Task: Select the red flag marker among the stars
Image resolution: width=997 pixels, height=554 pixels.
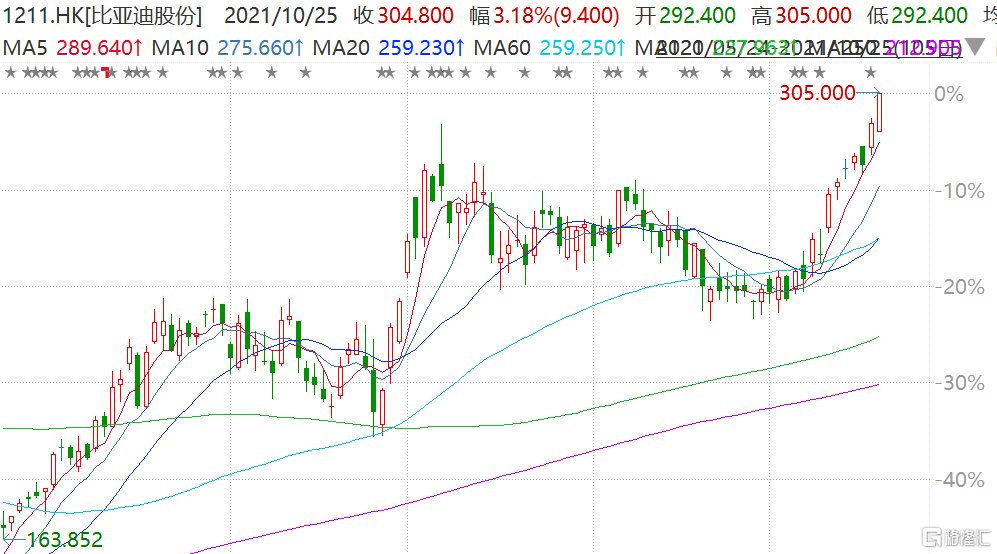Action: coord(106,73)
